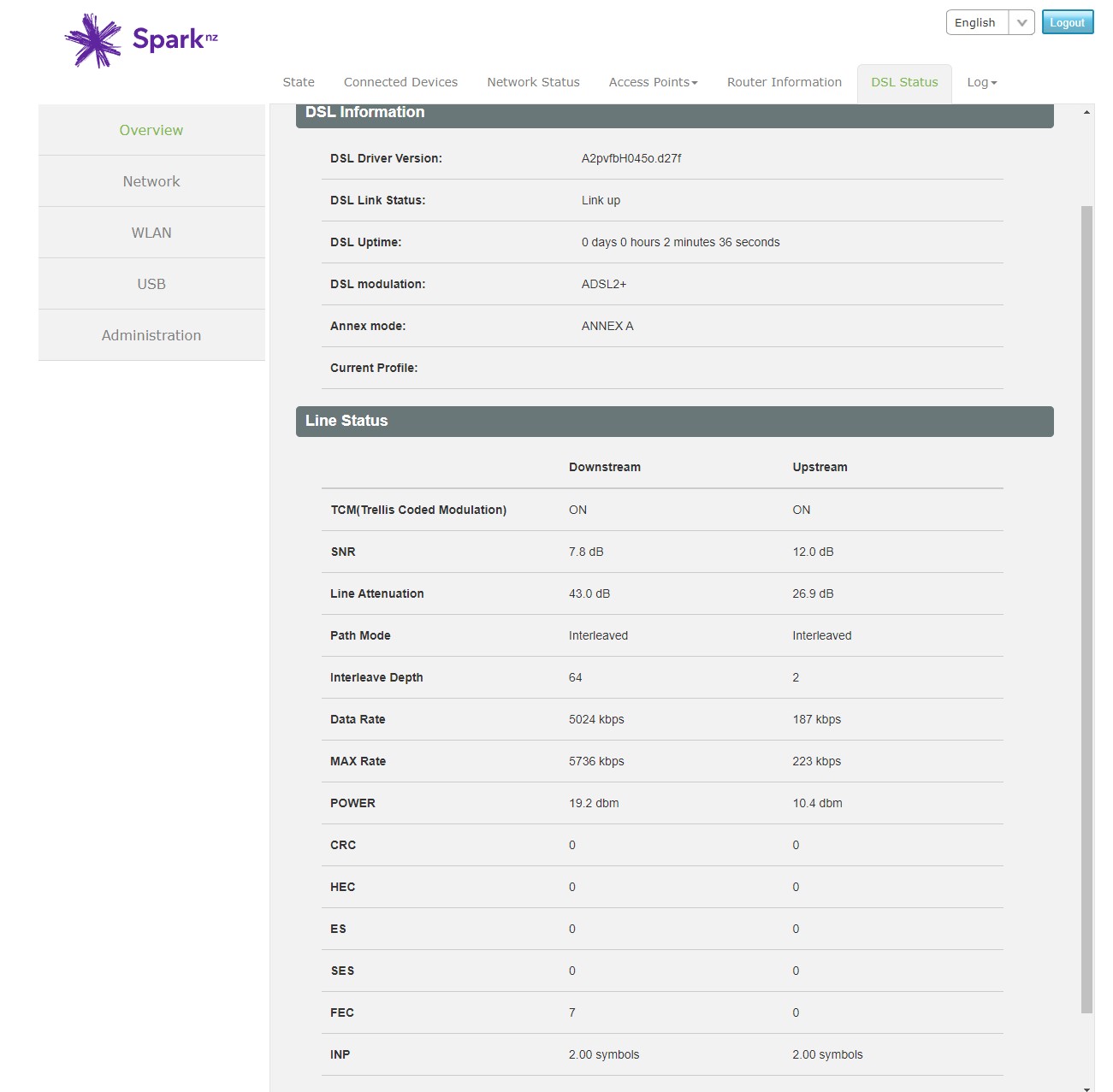
Task: Select Overview in the sidebar
Action: (151, 130)
